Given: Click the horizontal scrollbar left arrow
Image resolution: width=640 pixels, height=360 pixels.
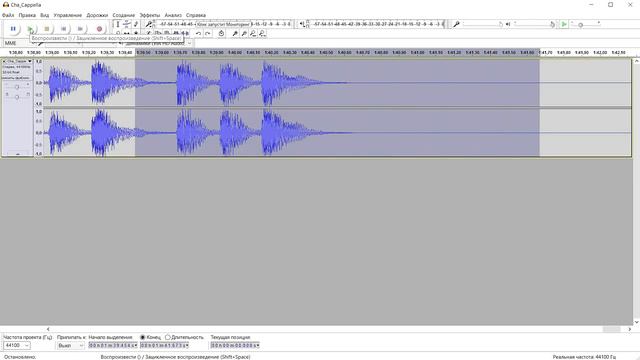Looking at the screenshot, I should pos(48,329).
